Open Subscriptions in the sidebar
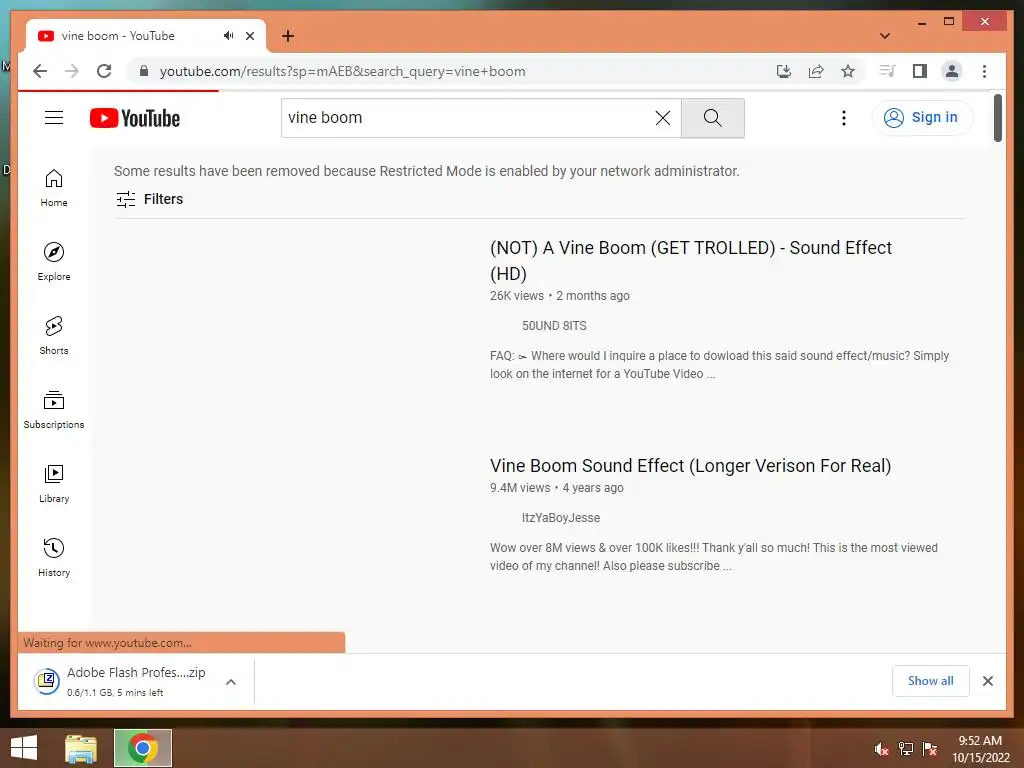The width and height of the screenshot is (1024, 768). [x=54, y=409]
